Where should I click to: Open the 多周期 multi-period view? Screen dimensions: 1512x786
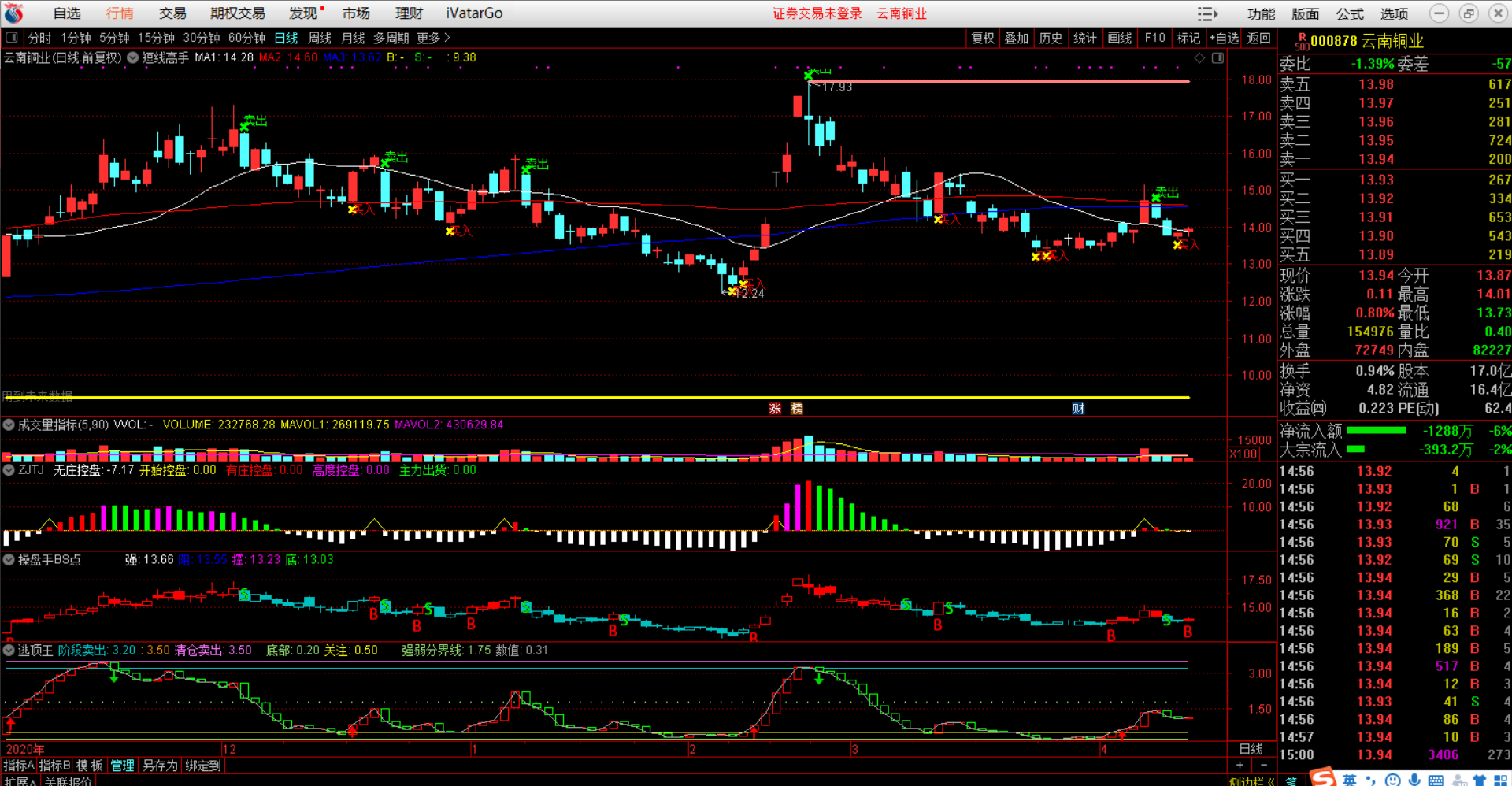point(391,38)
